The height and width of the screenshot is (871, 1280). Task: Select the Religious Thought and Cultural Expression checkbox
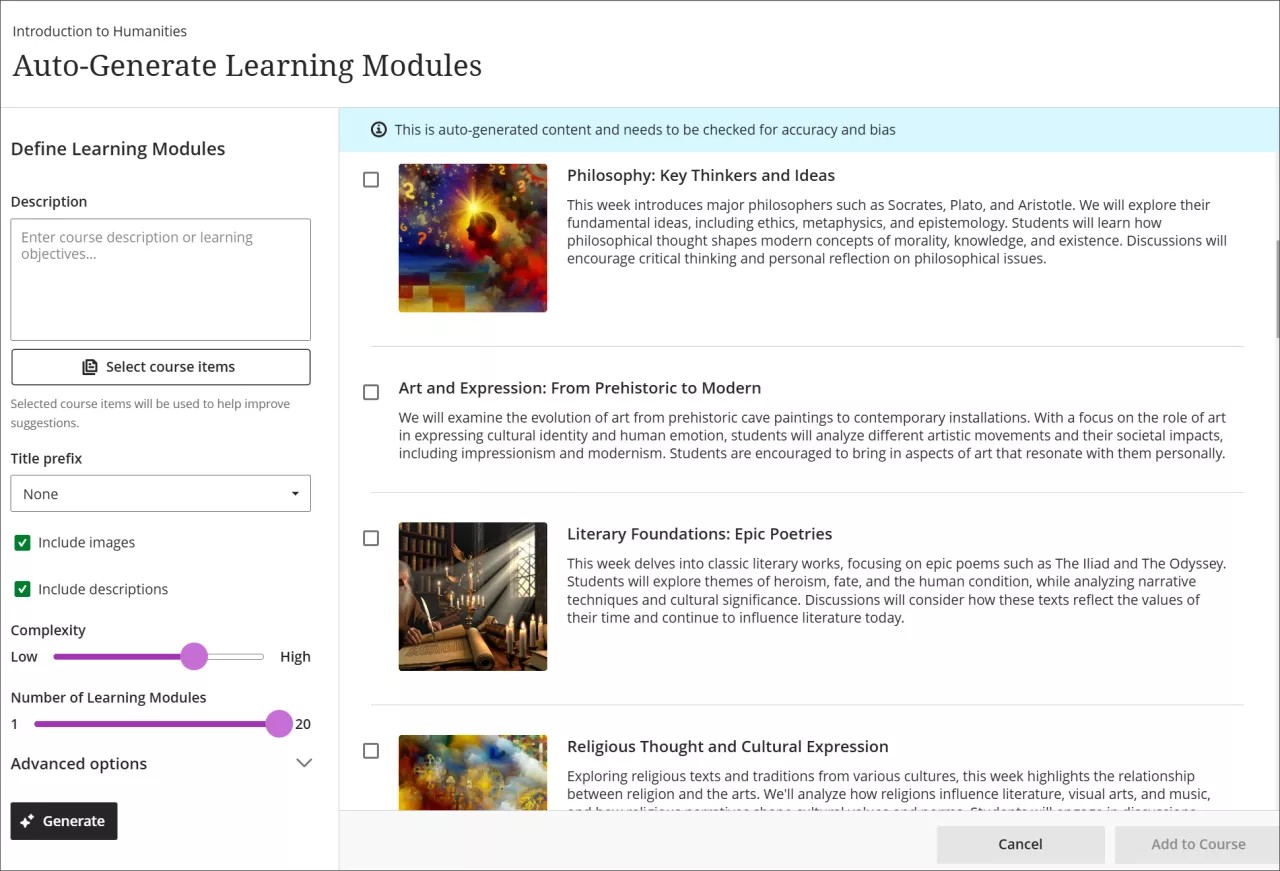pos(371,750)
